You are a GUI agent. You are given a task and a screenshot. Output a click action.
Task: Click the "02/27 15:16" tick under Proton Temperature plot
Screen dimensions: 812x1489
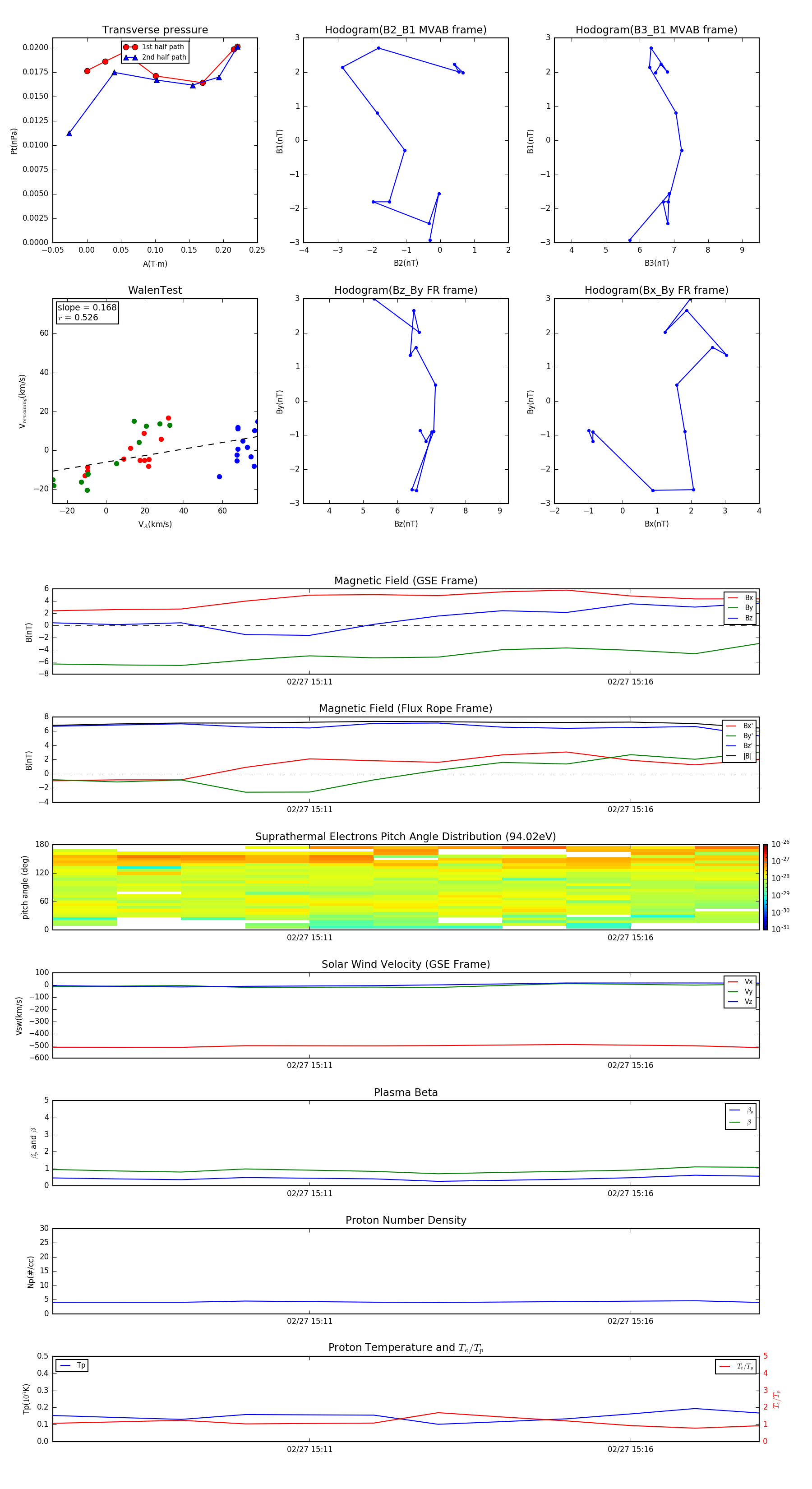coord(630,1449)
